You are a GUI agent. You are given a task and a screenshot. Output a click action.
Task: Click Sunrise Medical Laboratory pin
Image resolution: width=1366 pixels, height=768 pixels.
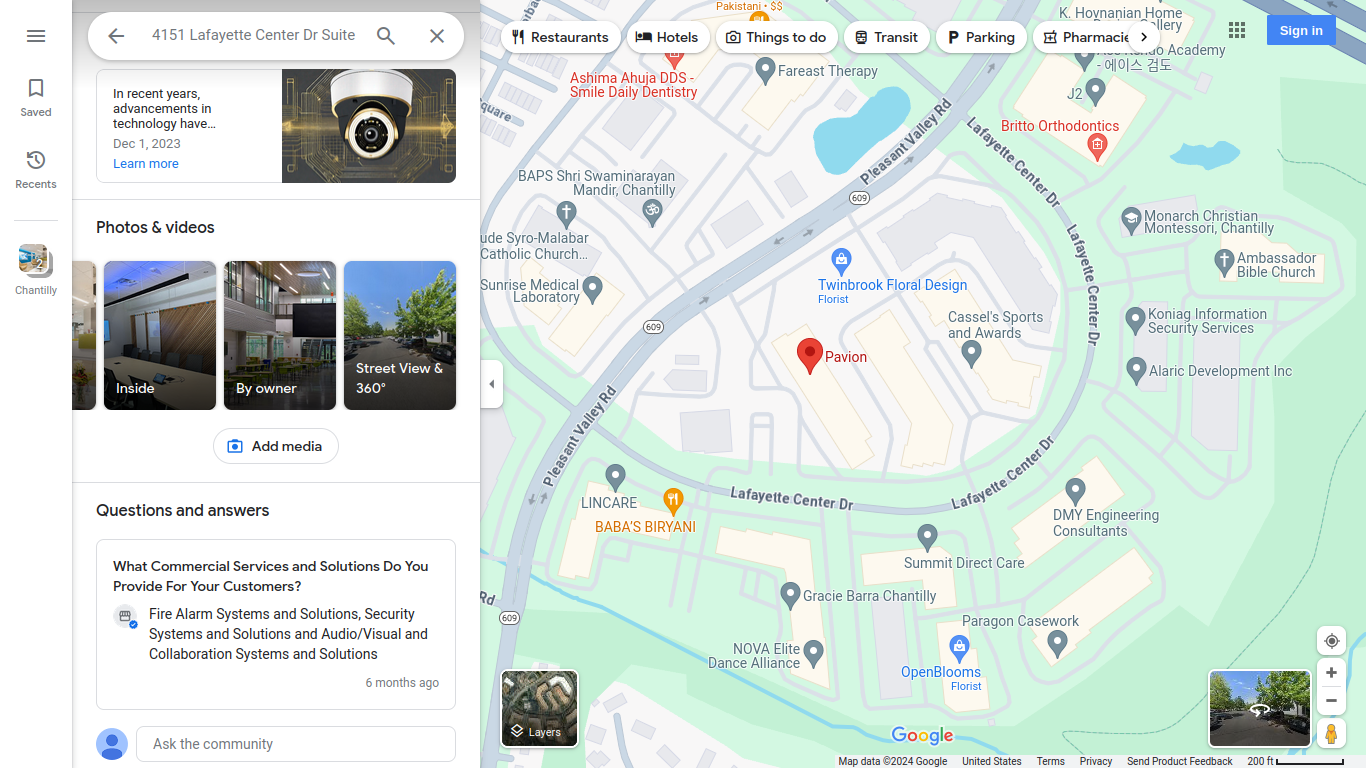pos(593,290)
